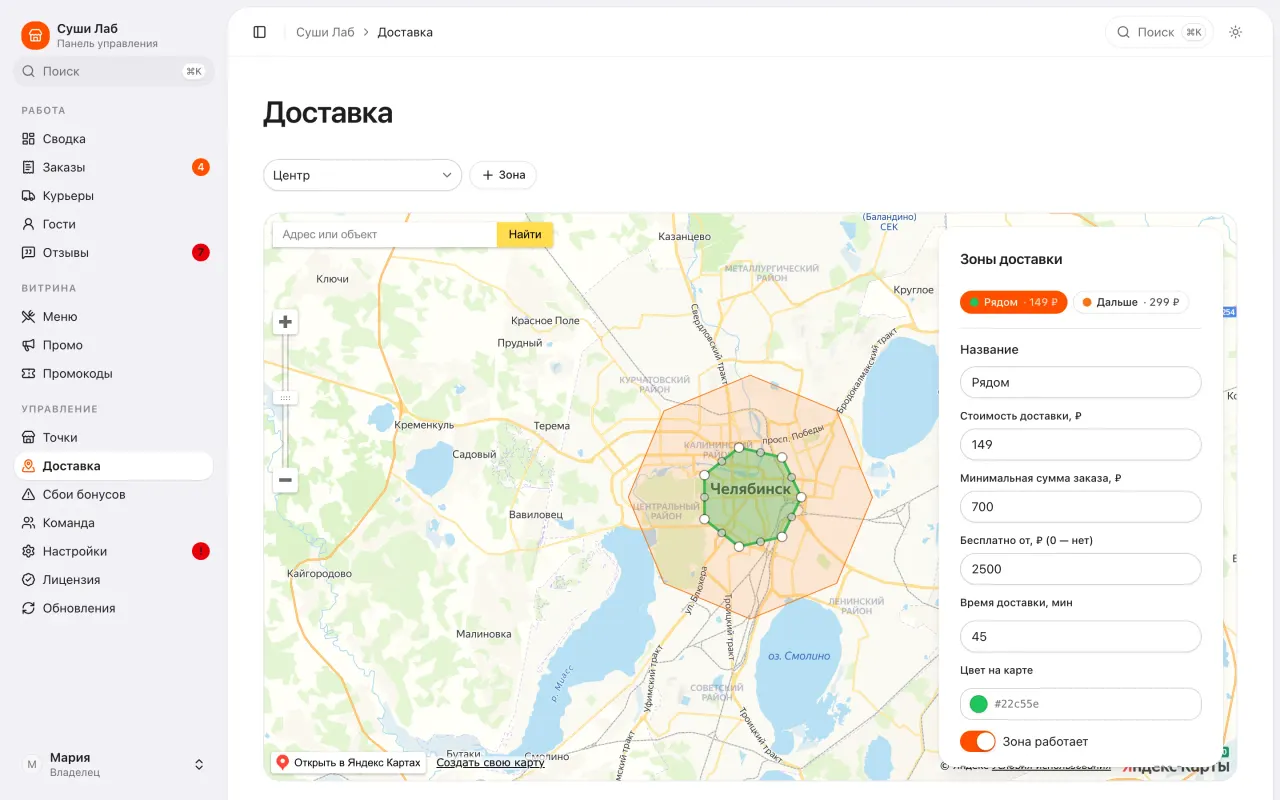Click the Суши Лаб orange store logo
Viewport: 1280px width, 800px height.
click(35, 36)
